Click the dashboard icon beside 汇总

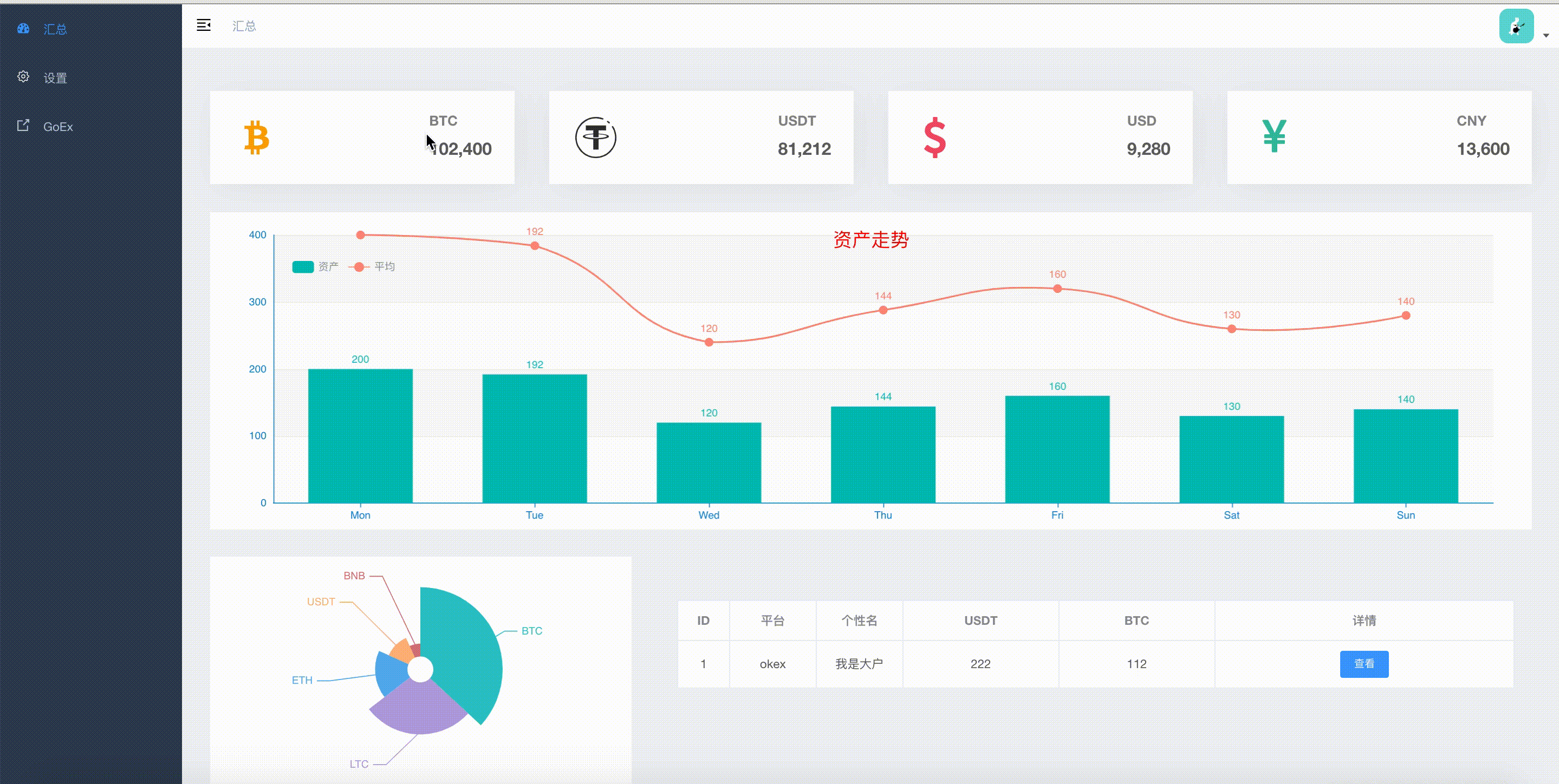pyautogui.click(x=23, y=29)
